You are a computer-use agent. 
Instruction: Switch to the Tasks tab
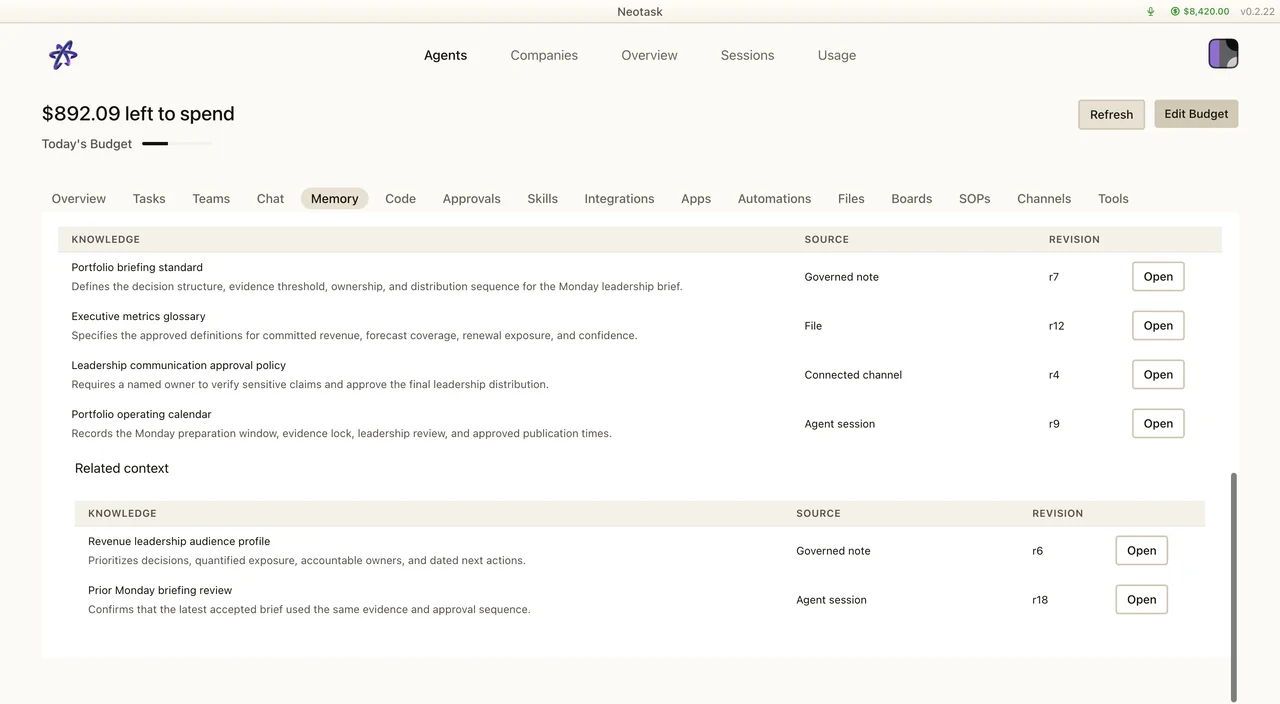(149, 198)
